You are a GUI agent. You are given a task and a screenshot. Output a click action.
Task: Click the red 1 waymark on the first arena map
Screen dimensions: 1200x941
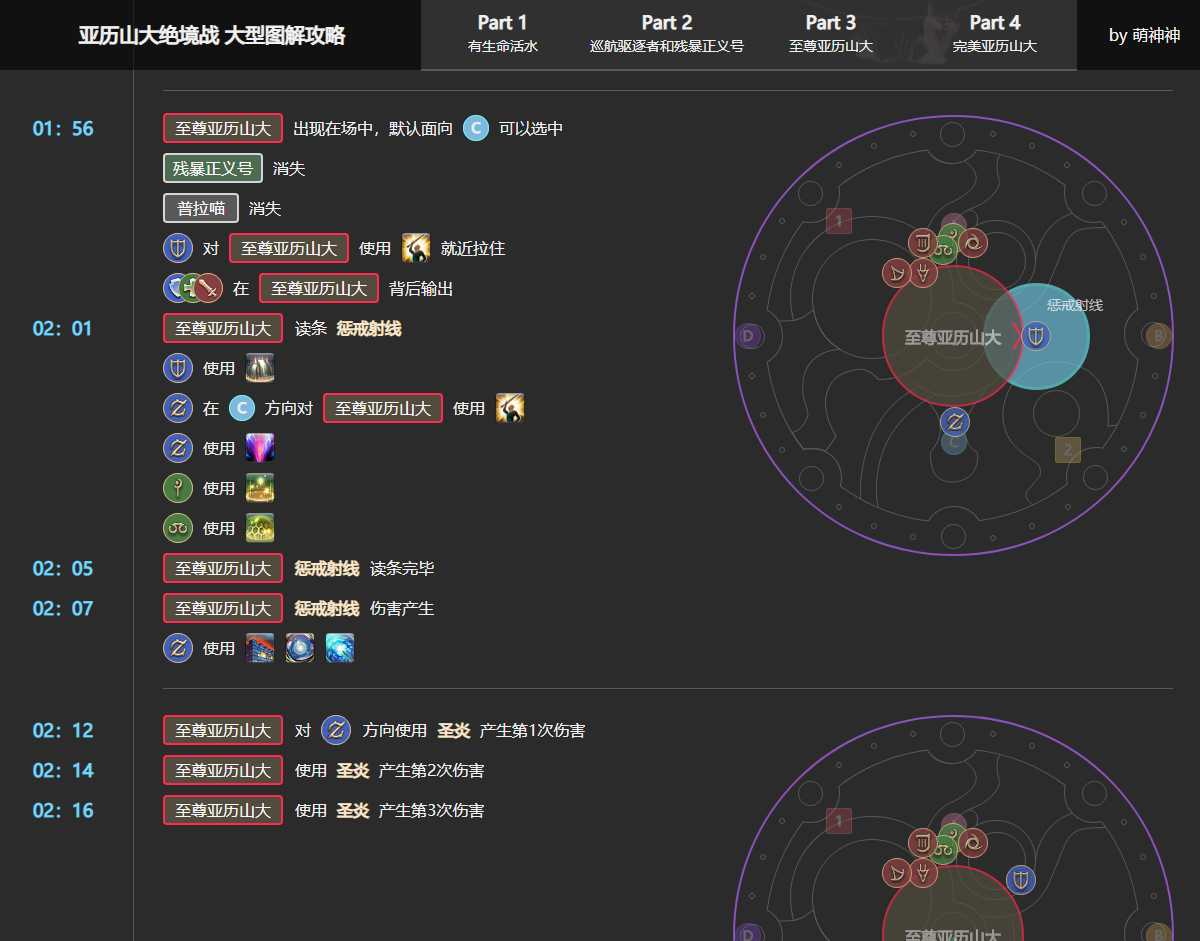pyautogui.click(x=839, y=220)
